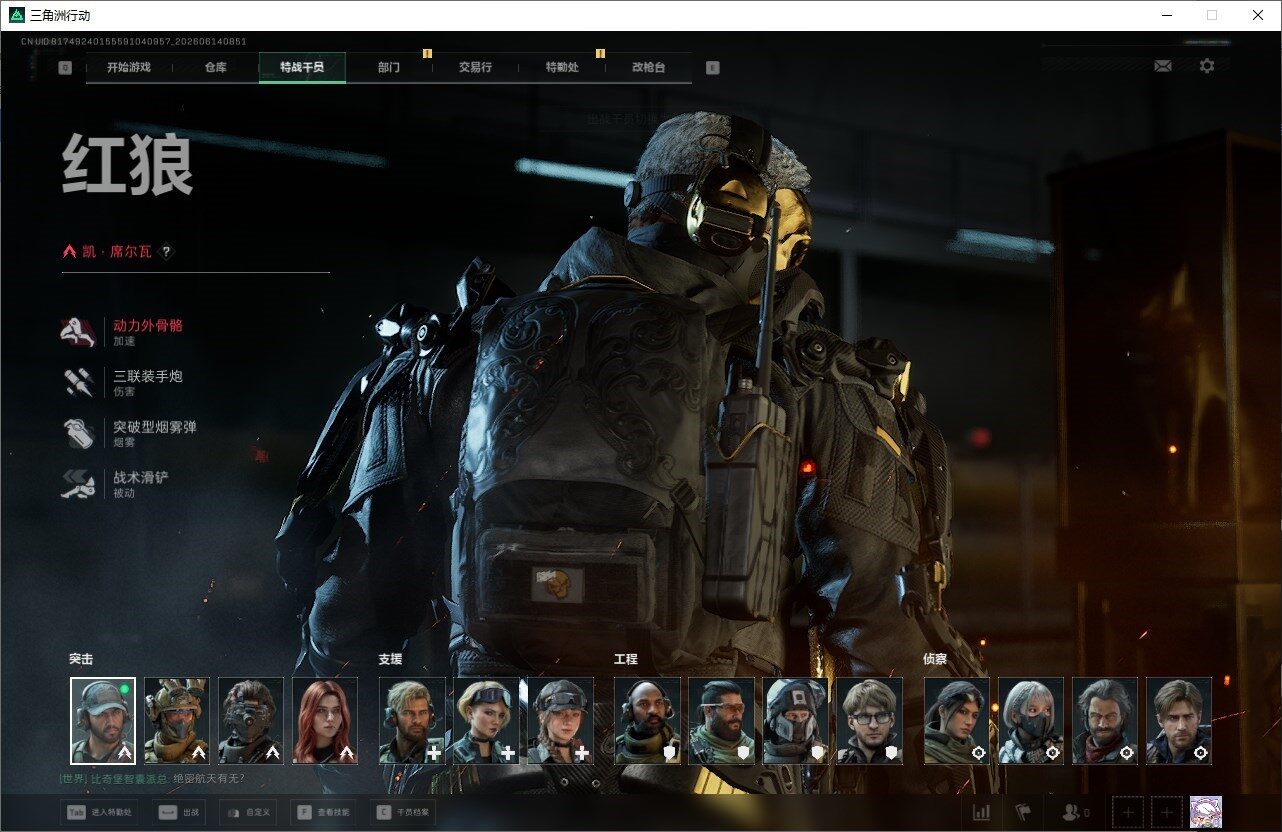
Task: Select the 三联装手炮 skill icon
Action: click(x=79, y=383)
